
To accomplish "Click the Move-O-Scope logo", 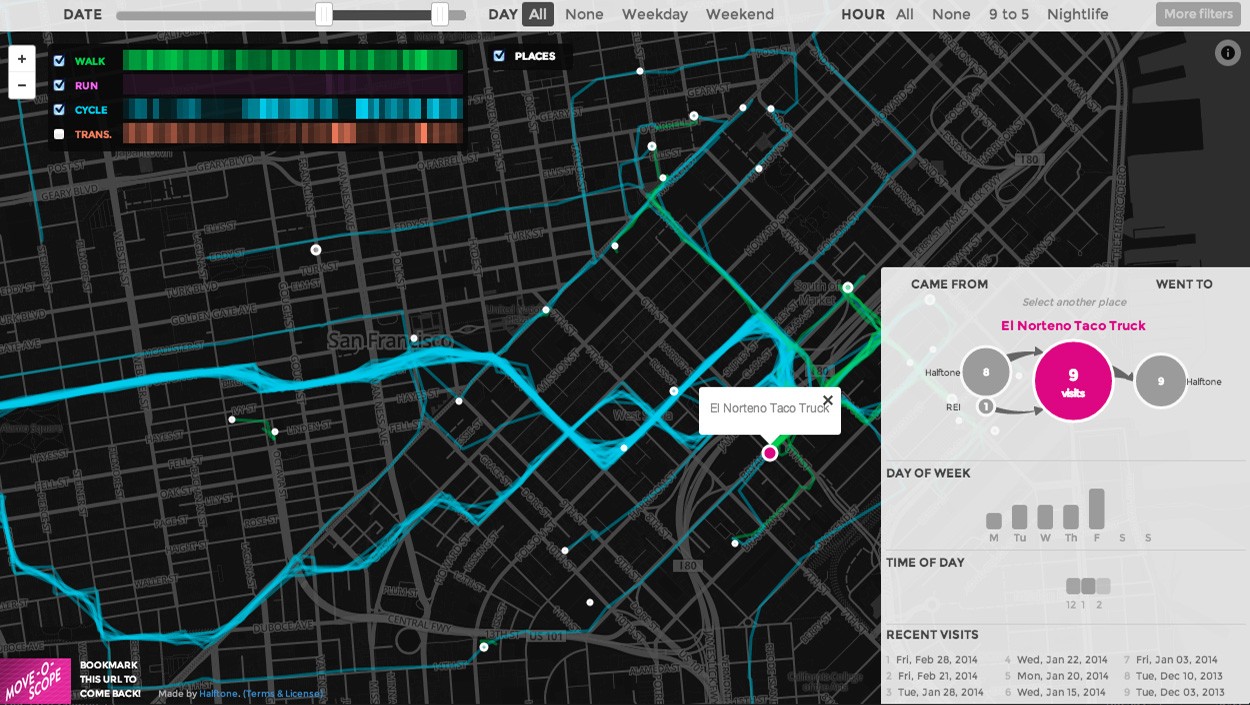I will 35,681.
